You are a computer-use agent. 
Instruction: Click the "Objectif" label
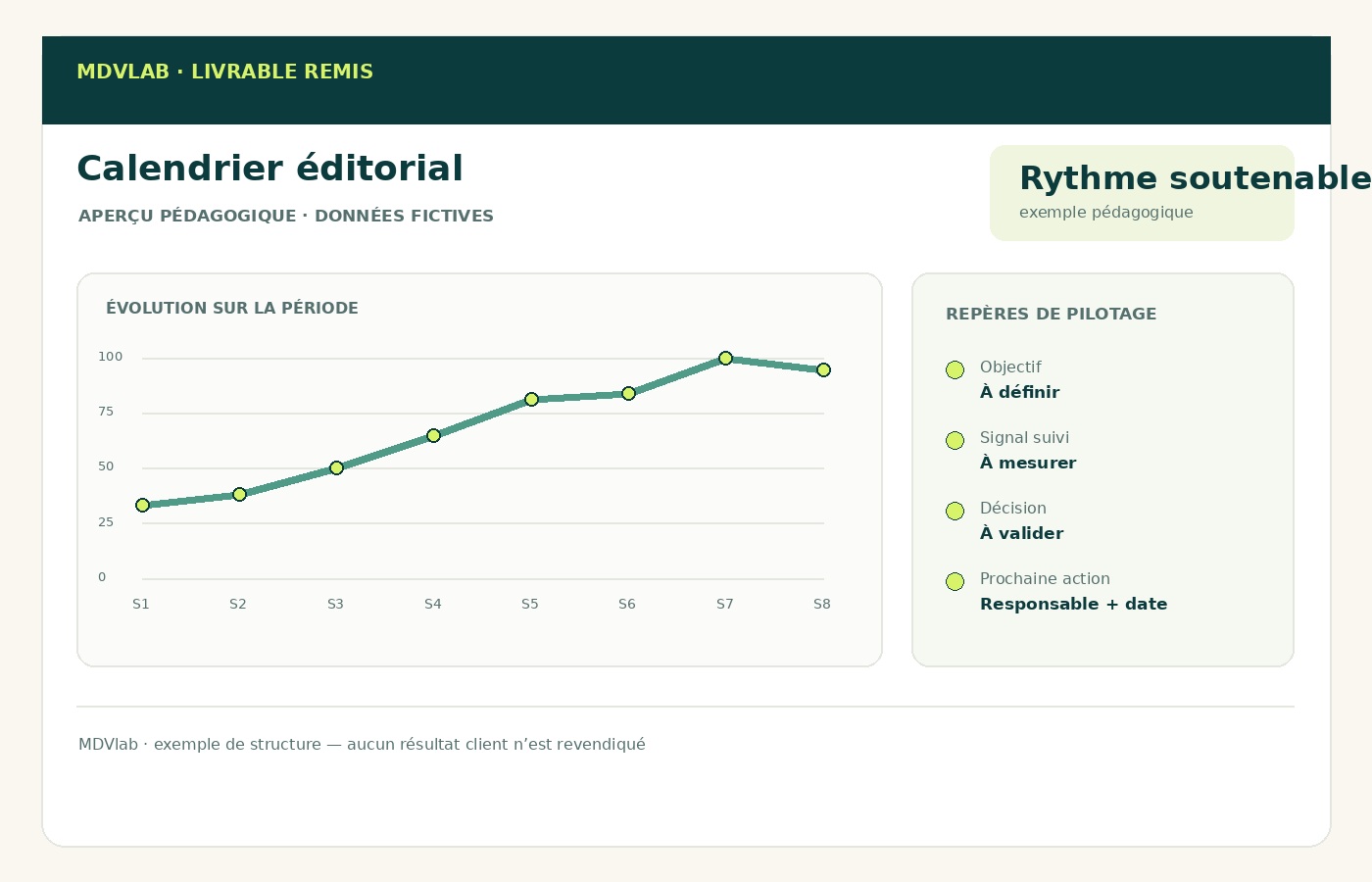coord(1010,367)
